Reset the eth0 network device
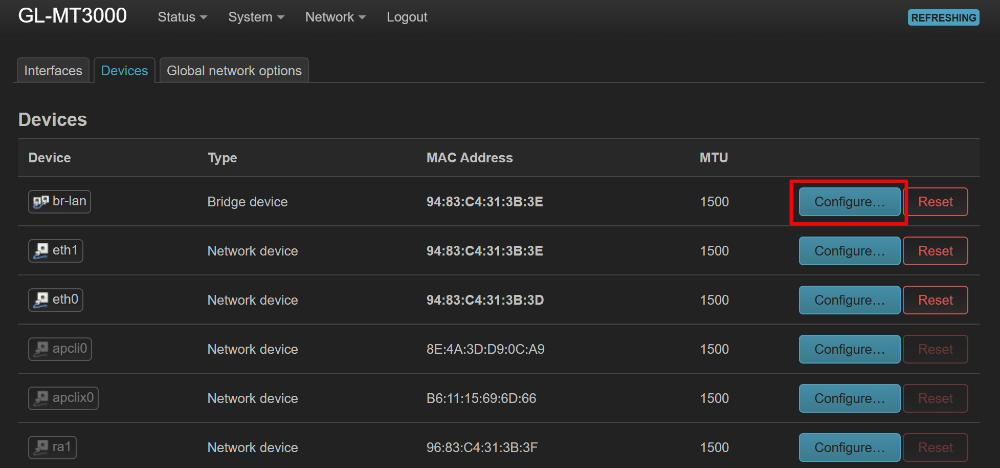 [x=935, y=300]
